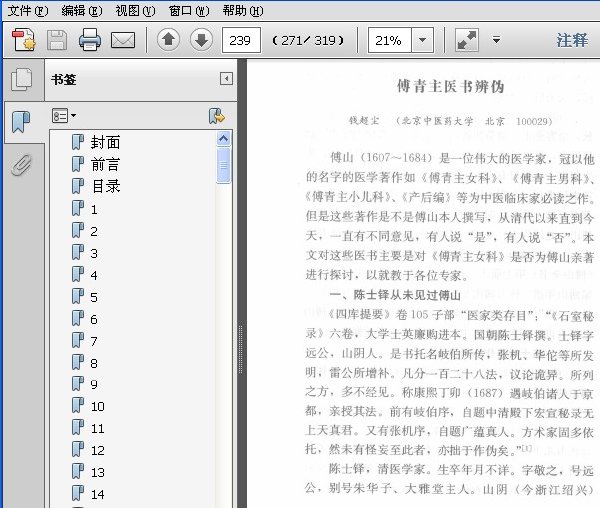Click the Save floppy disk icon
The width and height of the screenshot is (600, 508).
[x=57, y=40]
